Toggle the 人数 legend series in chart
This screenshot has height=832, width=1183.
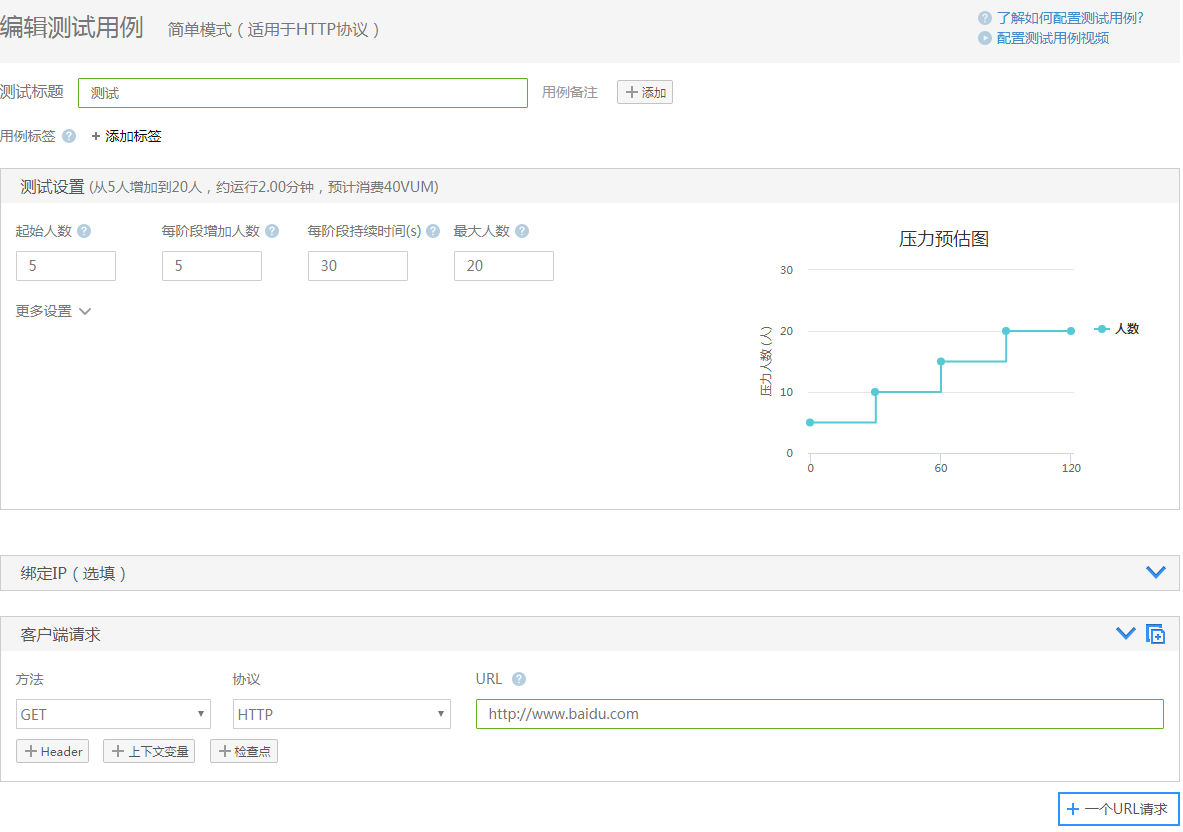pos(1117,329)
